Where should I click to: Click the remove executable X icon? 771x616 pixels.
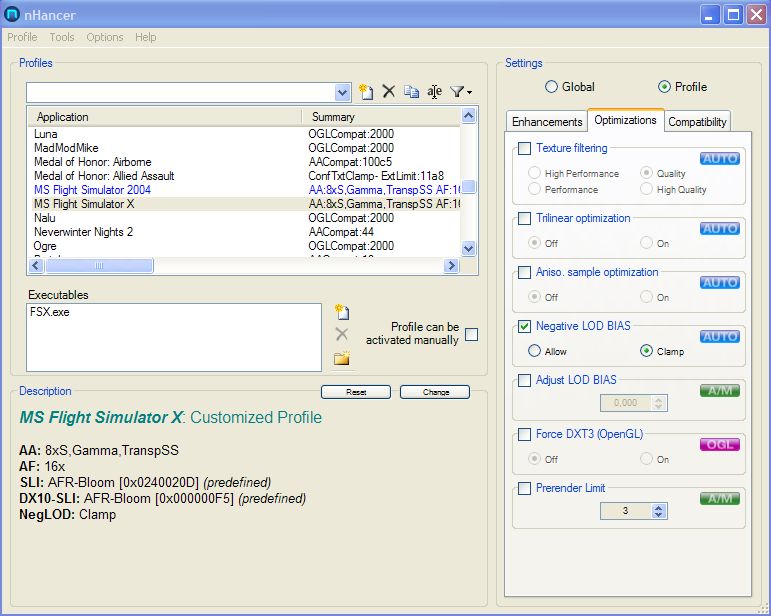click(341, 334)
